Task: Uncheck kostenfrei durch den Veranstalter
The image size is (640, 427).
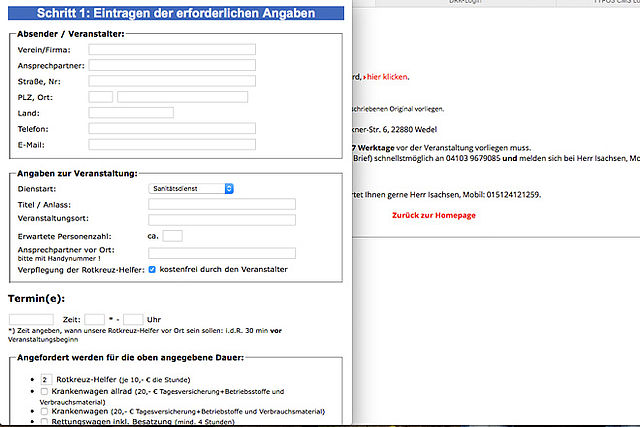Action: 152,269
